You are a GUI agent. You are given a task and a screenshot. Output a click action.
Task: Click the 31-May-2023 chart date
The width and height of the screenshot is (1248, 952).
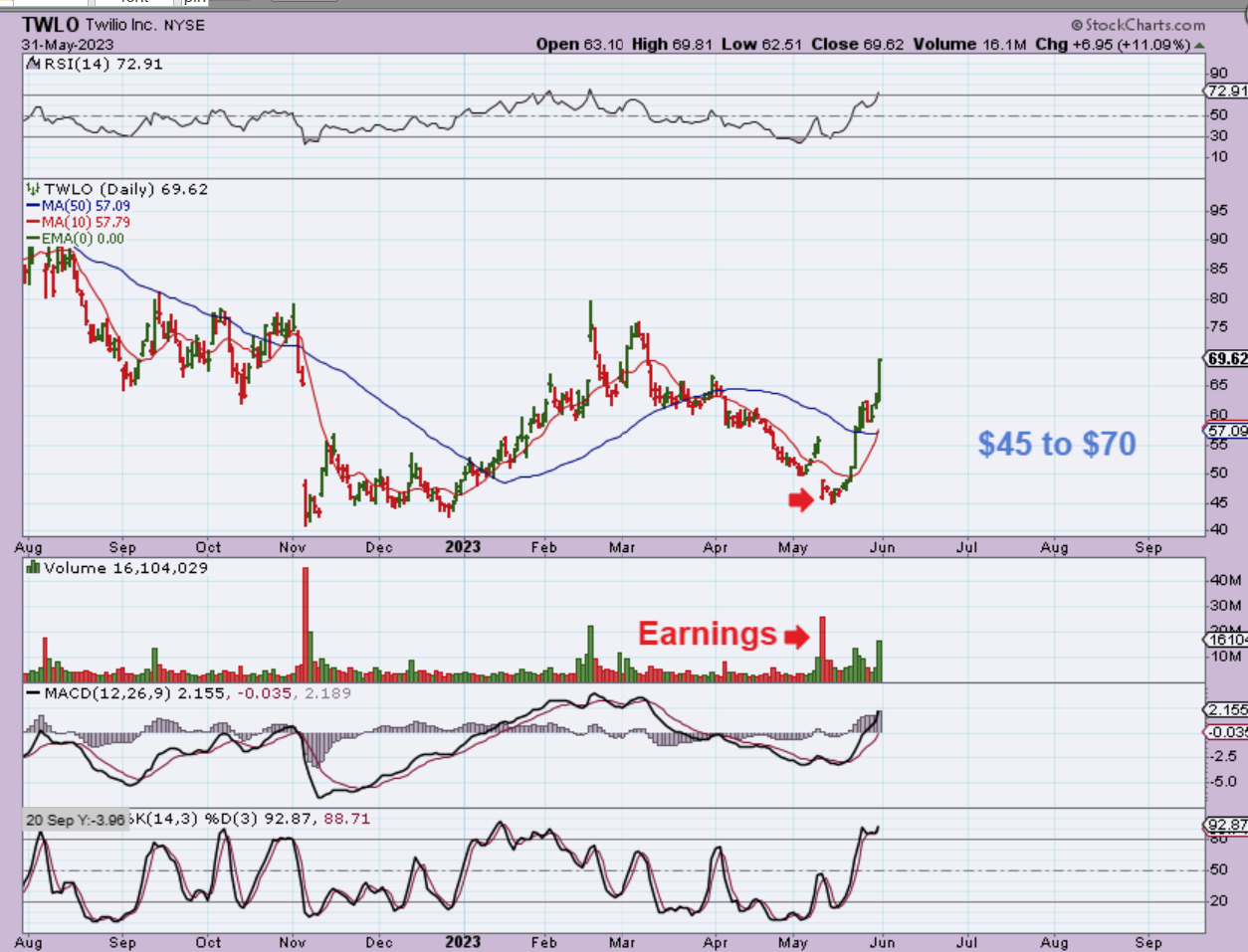tap(68, 45)
